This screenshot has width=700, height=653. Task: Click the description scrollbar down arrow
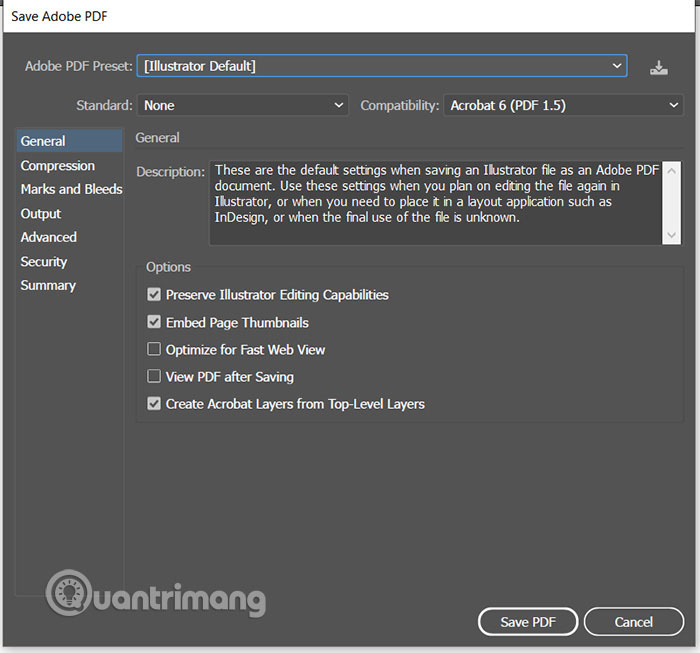click(x=671, y=235)
